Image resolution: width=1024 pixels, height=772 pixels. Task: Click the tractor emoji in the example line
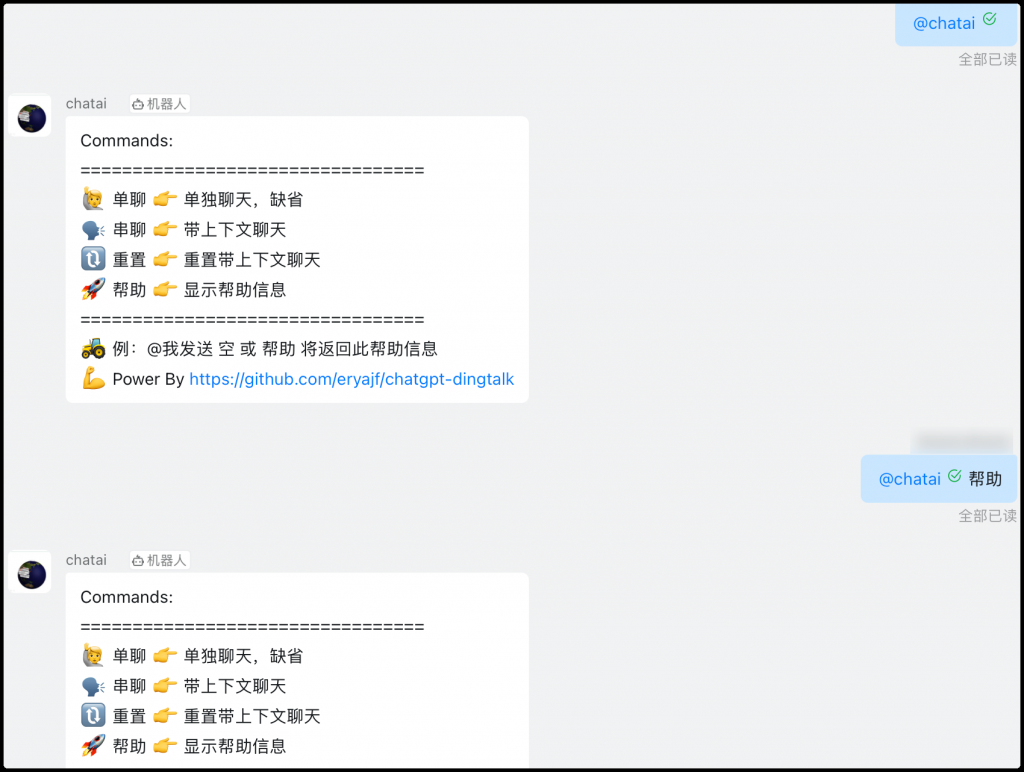[x=93, y=350]
